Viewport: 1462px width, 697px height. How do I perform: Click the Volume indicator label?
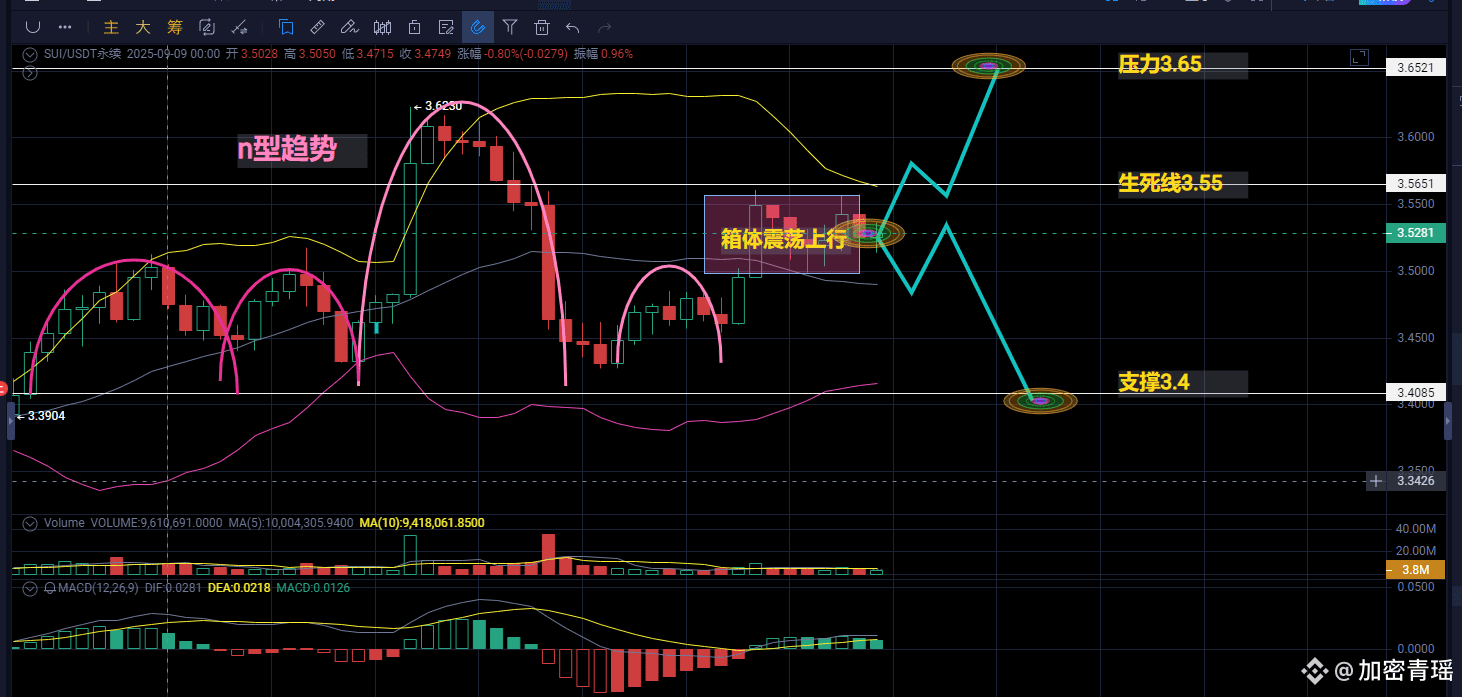pos(65,523)
